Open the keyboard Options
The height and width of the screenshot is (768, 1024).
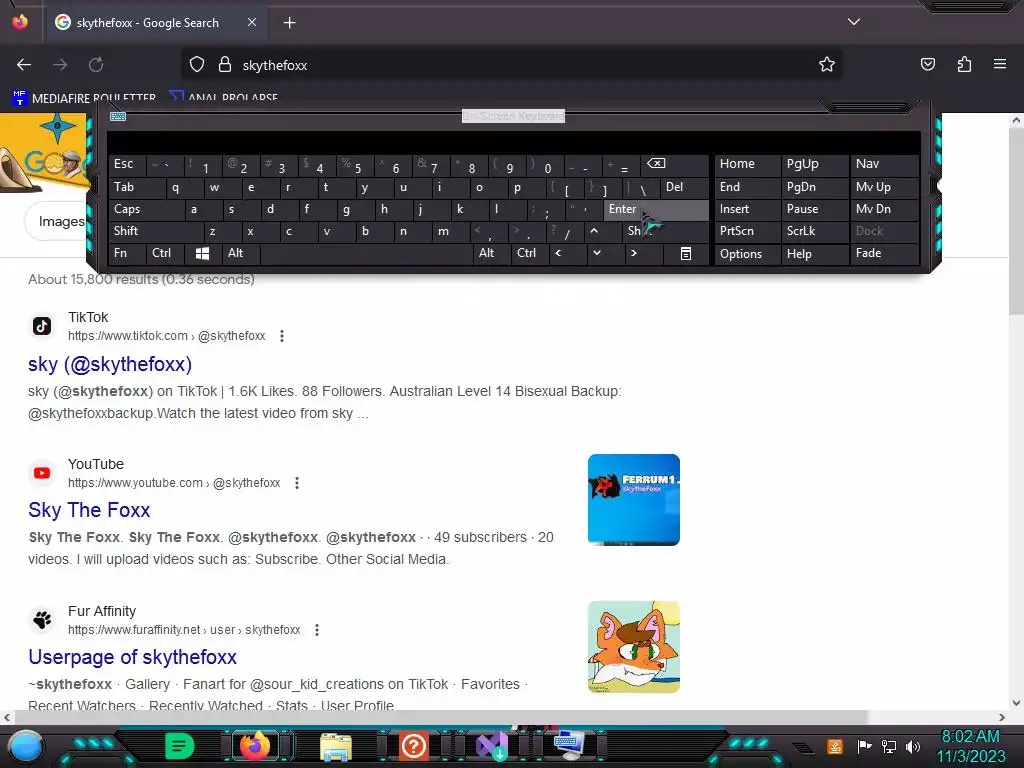pos(747,254)
